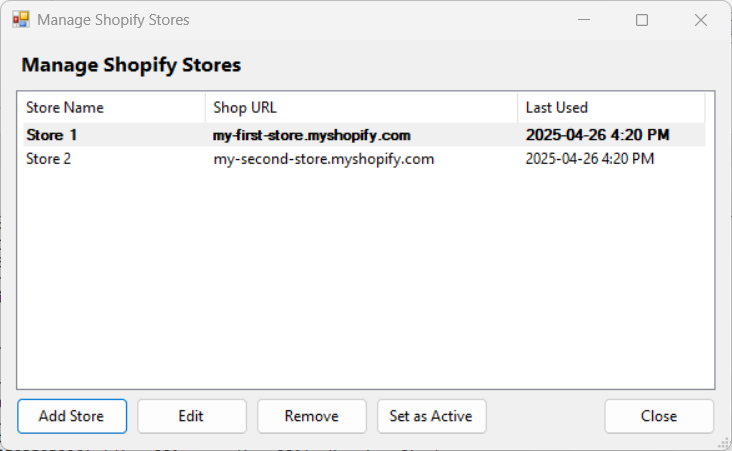Click Store 2 last used date cell
The image size is (732, 451).
590,159
